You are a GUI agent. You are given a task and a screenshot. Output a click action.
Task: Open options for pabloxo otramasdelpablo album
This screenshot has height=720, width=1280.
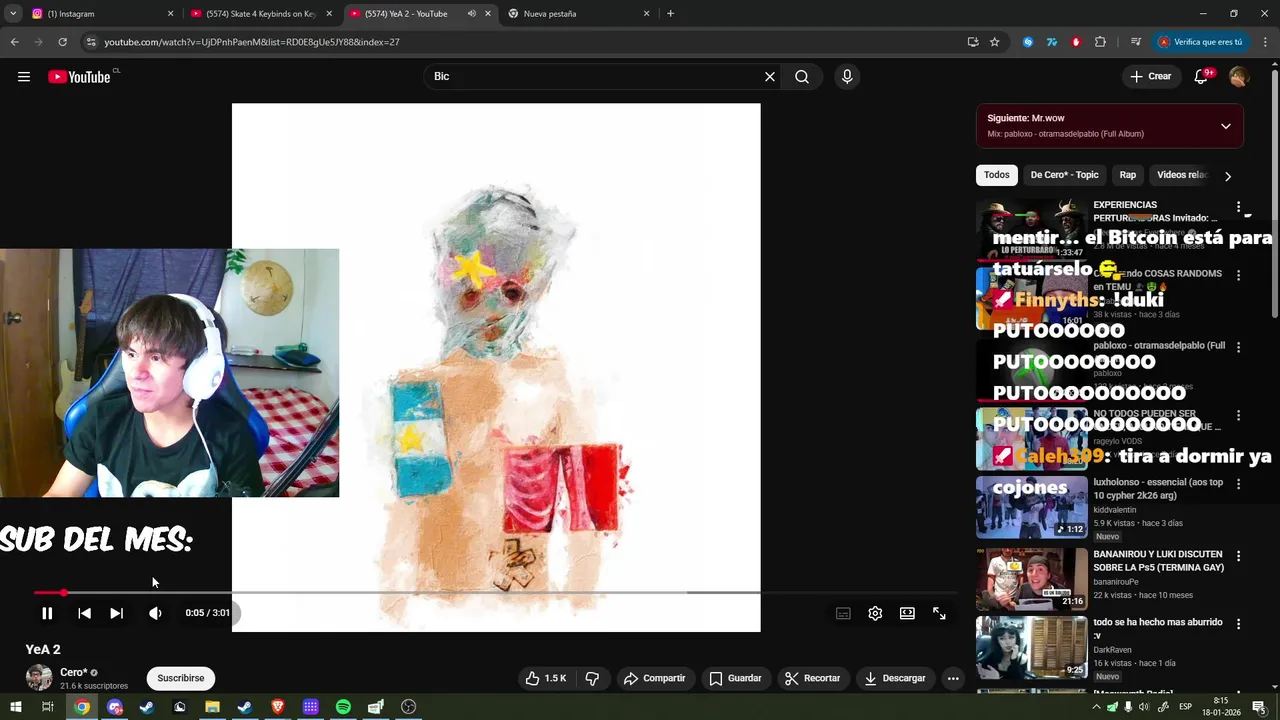click(1238, 347)
